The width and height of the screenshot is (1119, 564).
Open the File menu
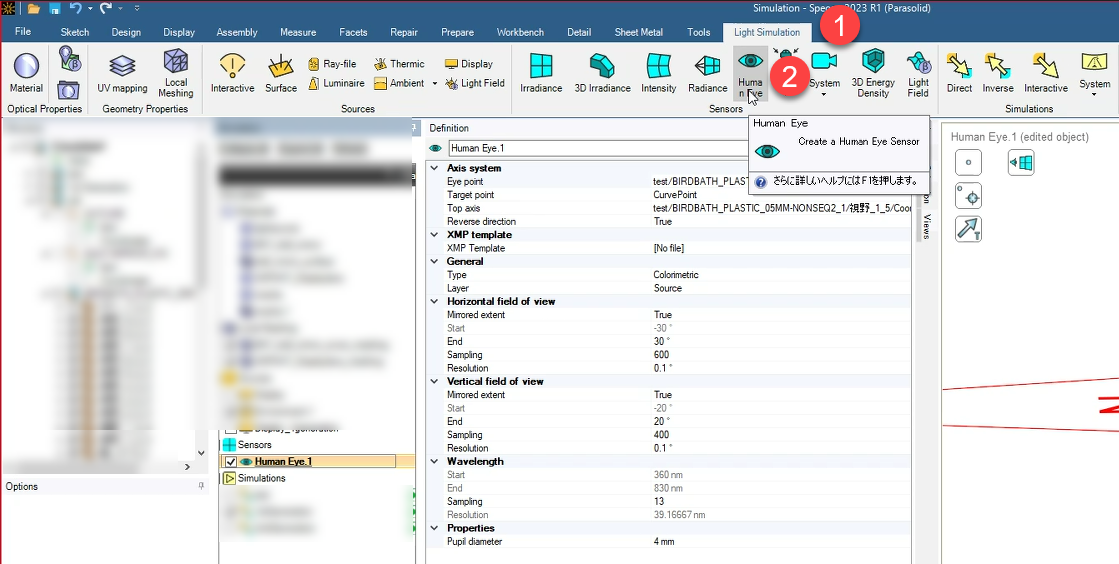point(23,31)
